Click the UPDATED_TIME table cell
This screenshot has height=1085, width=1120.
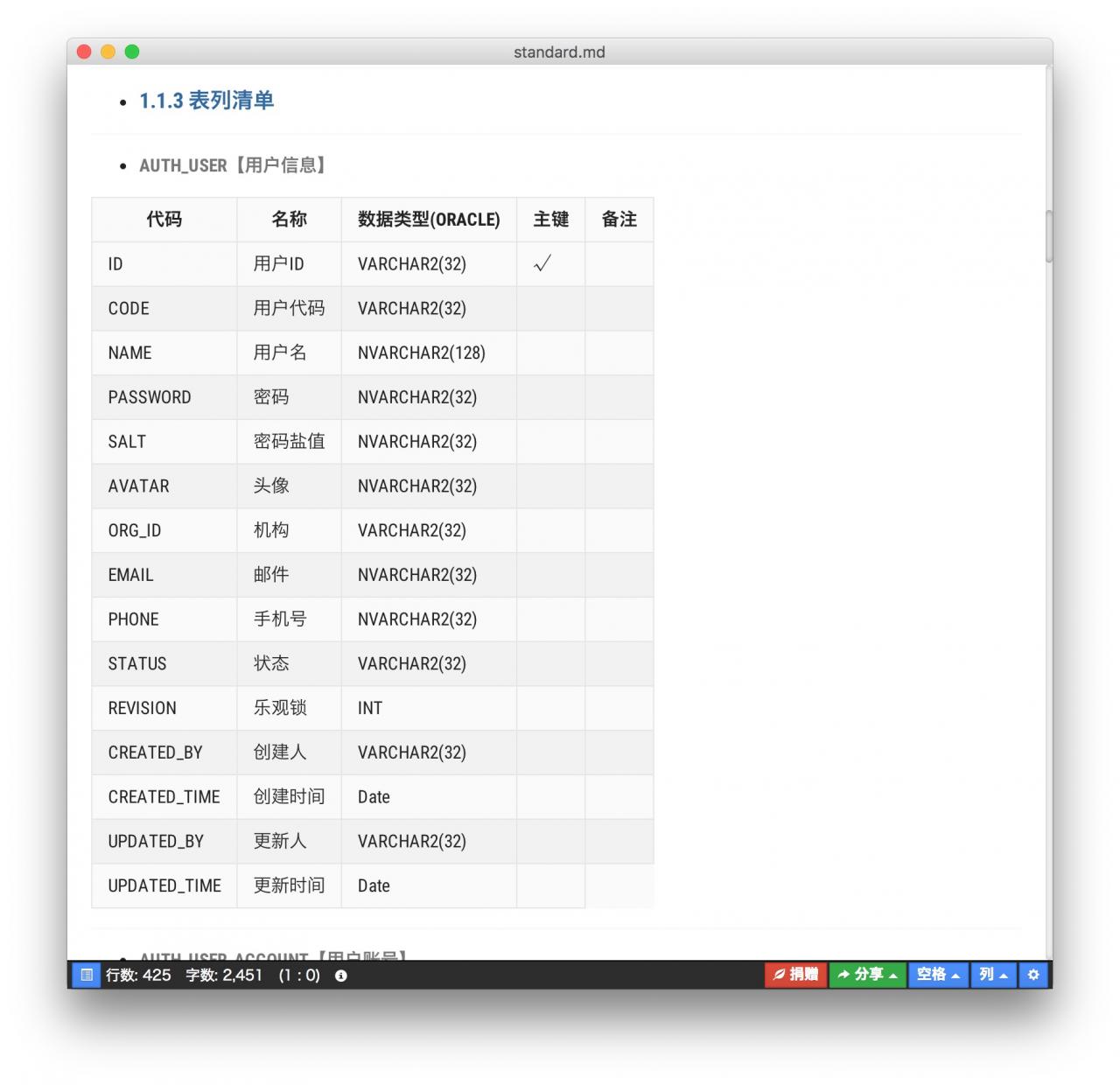tap(164, 885)
